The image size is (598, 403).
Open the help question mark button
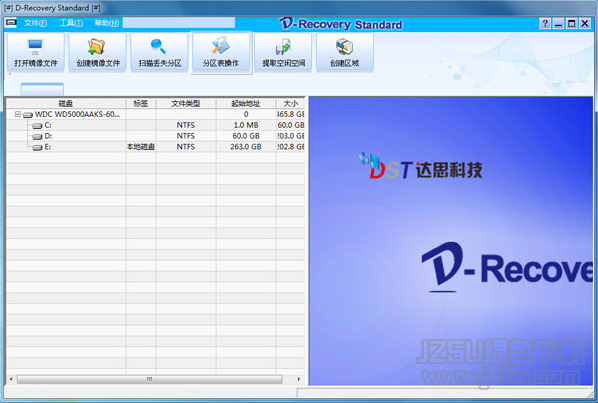point(545,24)
